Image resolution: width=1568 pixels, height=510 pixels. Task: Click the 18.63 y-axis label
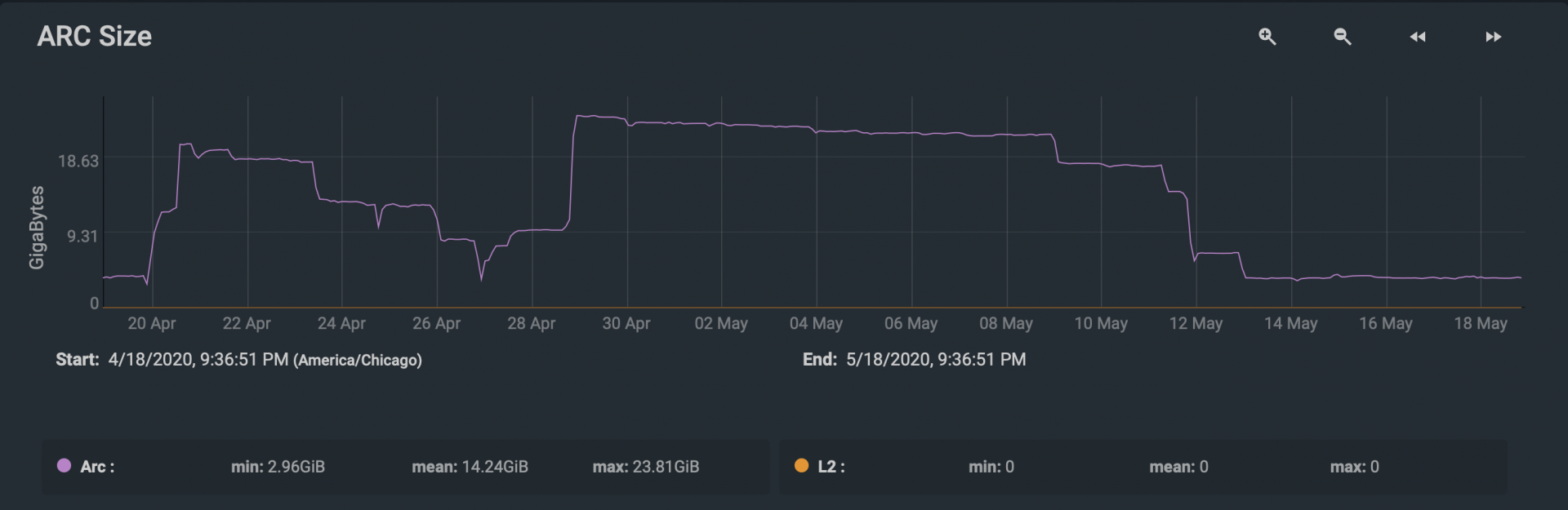point(78,161)
